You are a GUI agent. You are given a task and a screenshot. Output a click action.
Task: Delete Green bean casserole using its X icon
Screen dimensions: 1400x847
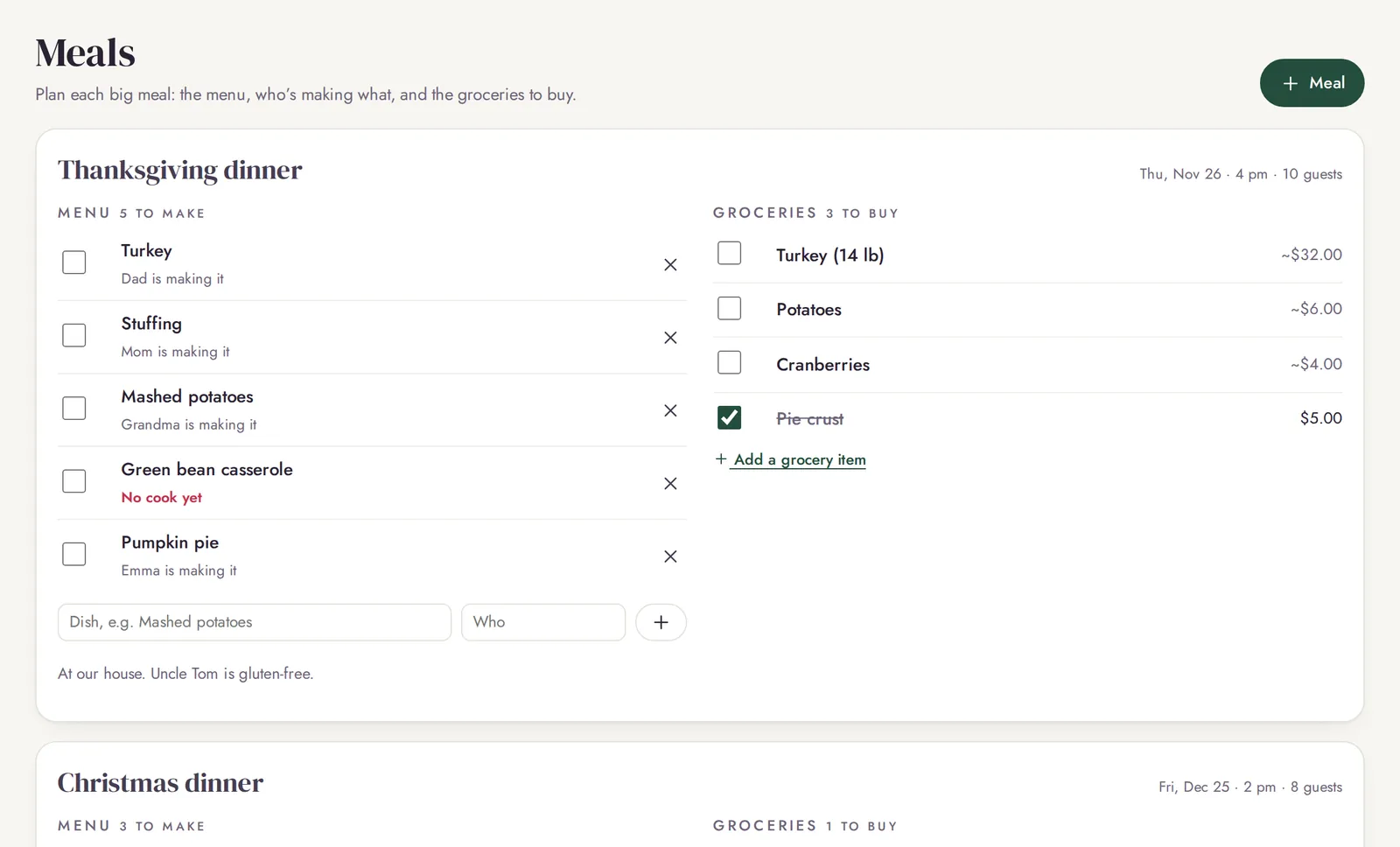point(670,483)
